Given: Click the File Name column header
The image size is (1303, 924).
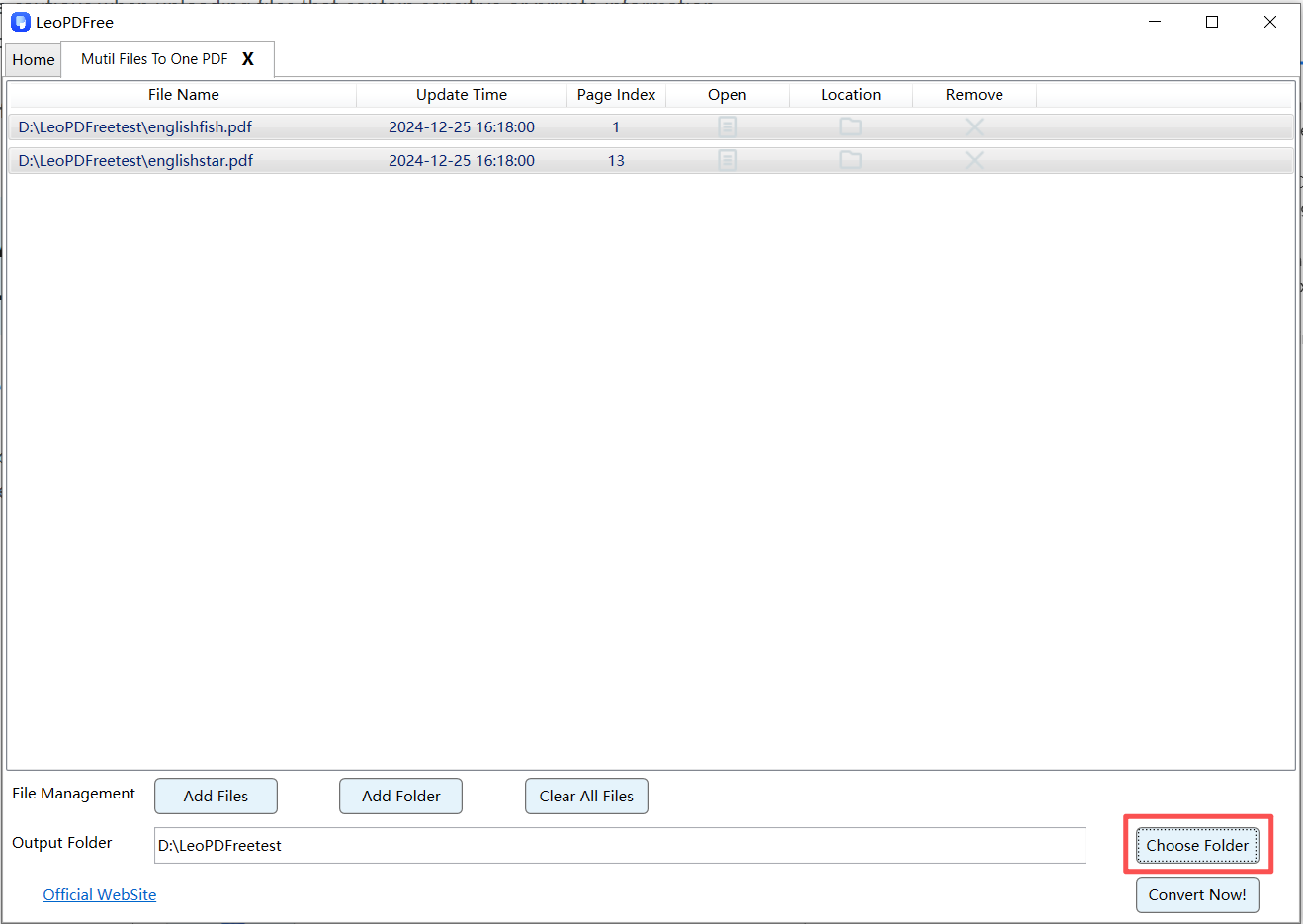Looking at the screenshot, I should pos(183,94).
